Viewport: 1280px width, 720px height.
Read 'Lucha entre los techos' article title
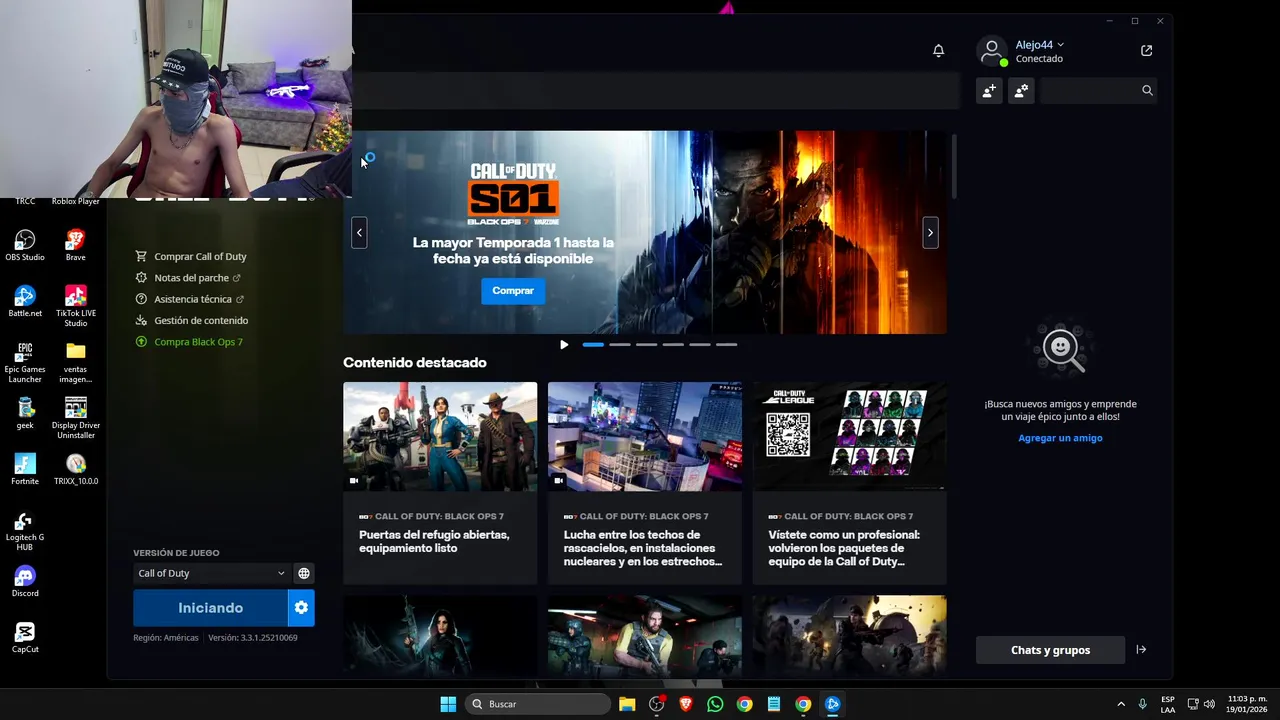643,548
